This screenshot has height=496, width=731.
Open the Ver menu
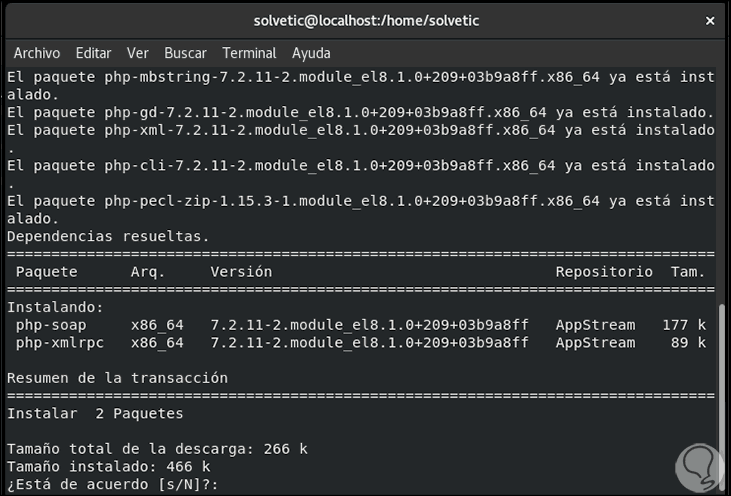[138, 53]
